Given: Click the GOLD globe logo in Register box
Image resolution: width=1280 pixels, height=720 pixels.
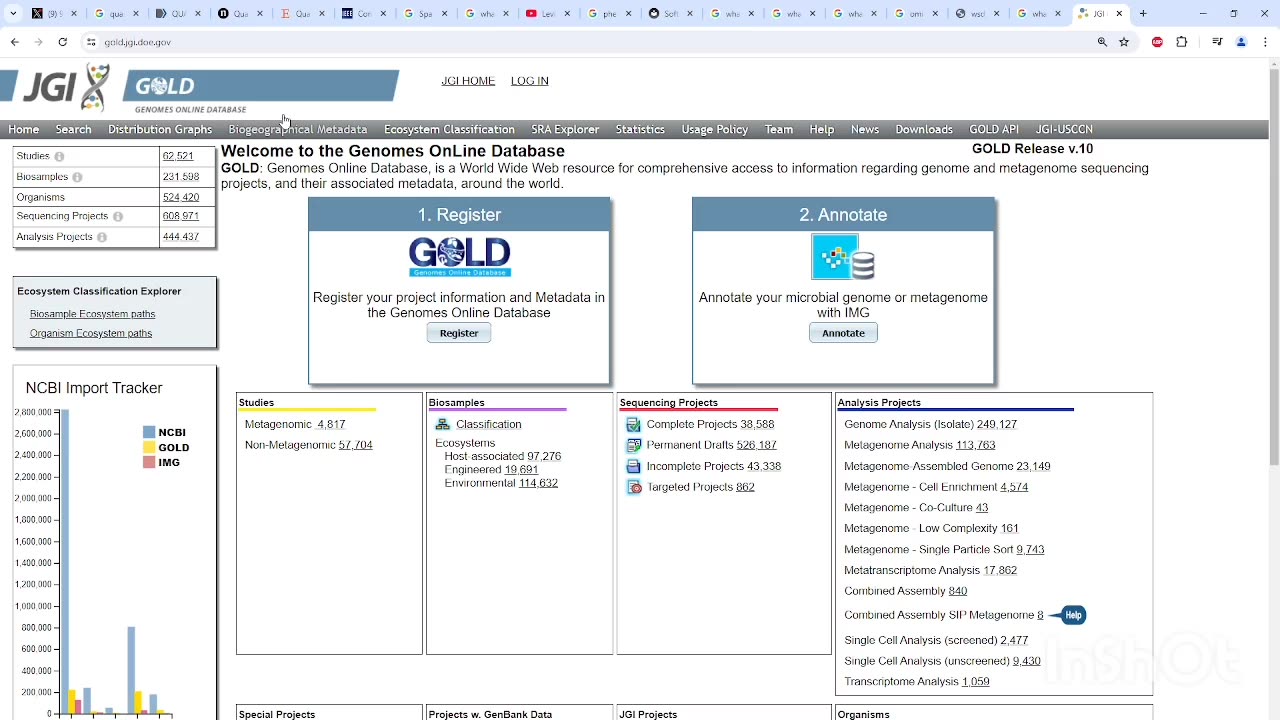Looking at the screenshot, I should (459, 257).
